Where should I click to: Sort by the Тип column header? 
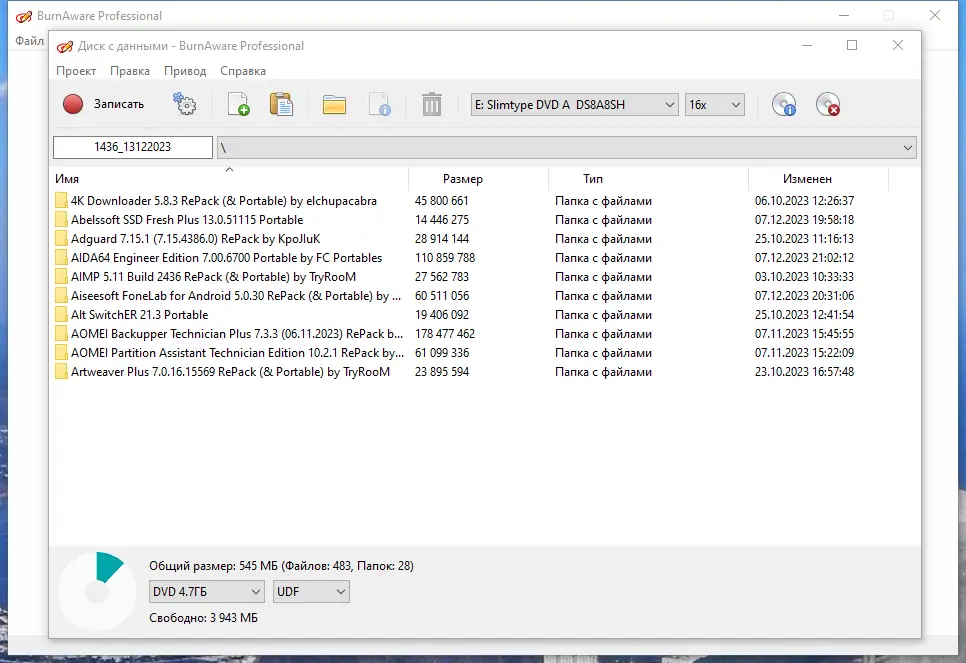click(x=648, y=179)
